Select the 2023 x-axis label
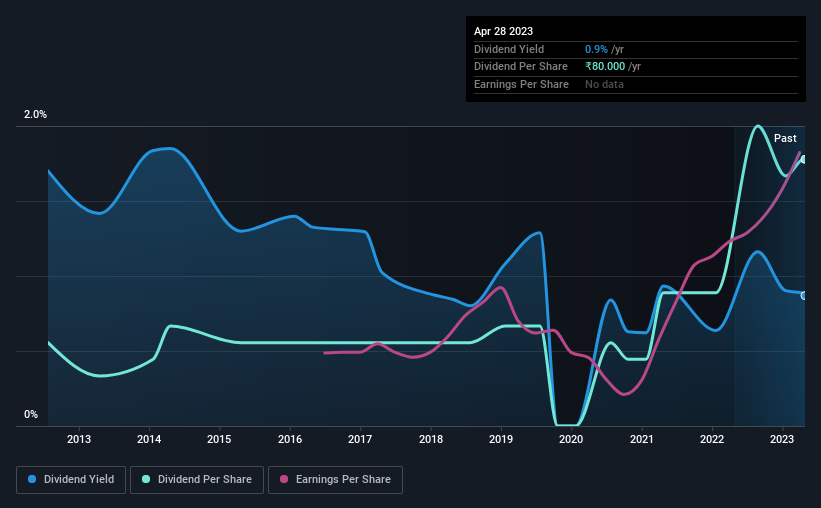821x508 pixels. point(782,439)
